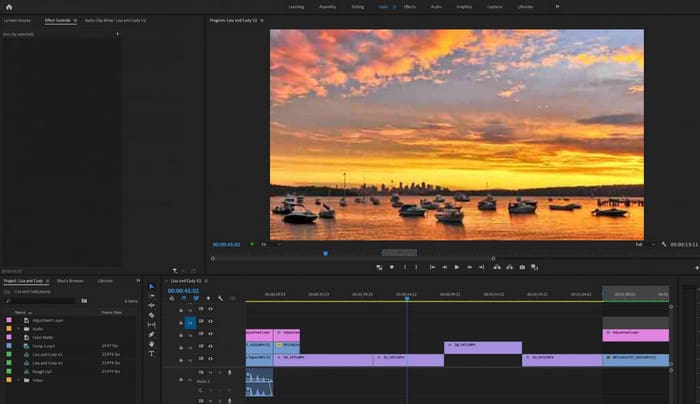The width and height of the screenshot is (700, 404).
Task: Open Timeline Display Settings wrench
Action: pos(220,298)
